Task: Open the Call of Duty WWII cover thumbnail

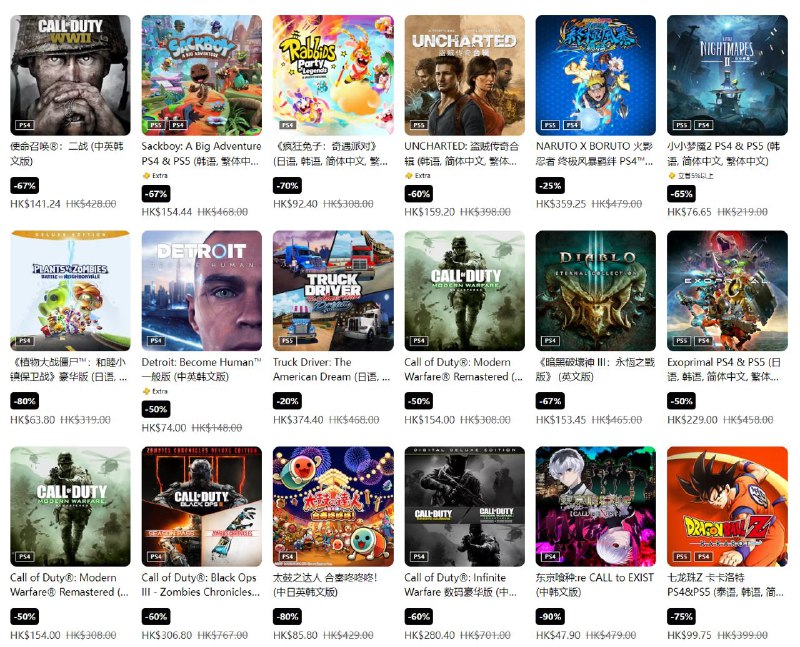Action: point(70,75)
